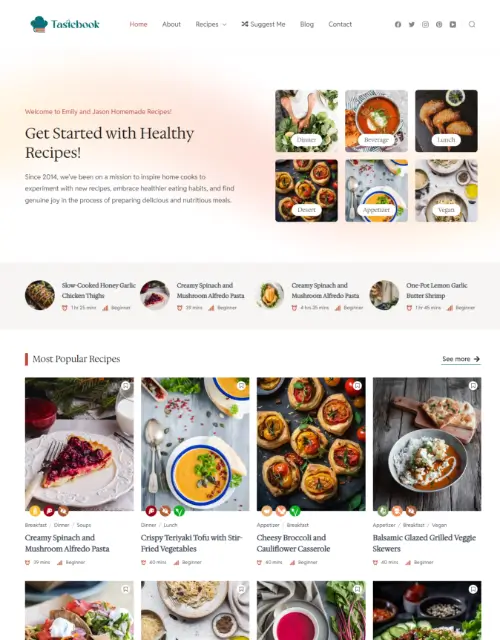Bookmark the Balsamic Glazed Veggie Skewers card
Screen dimensions: 500x640
473,385
